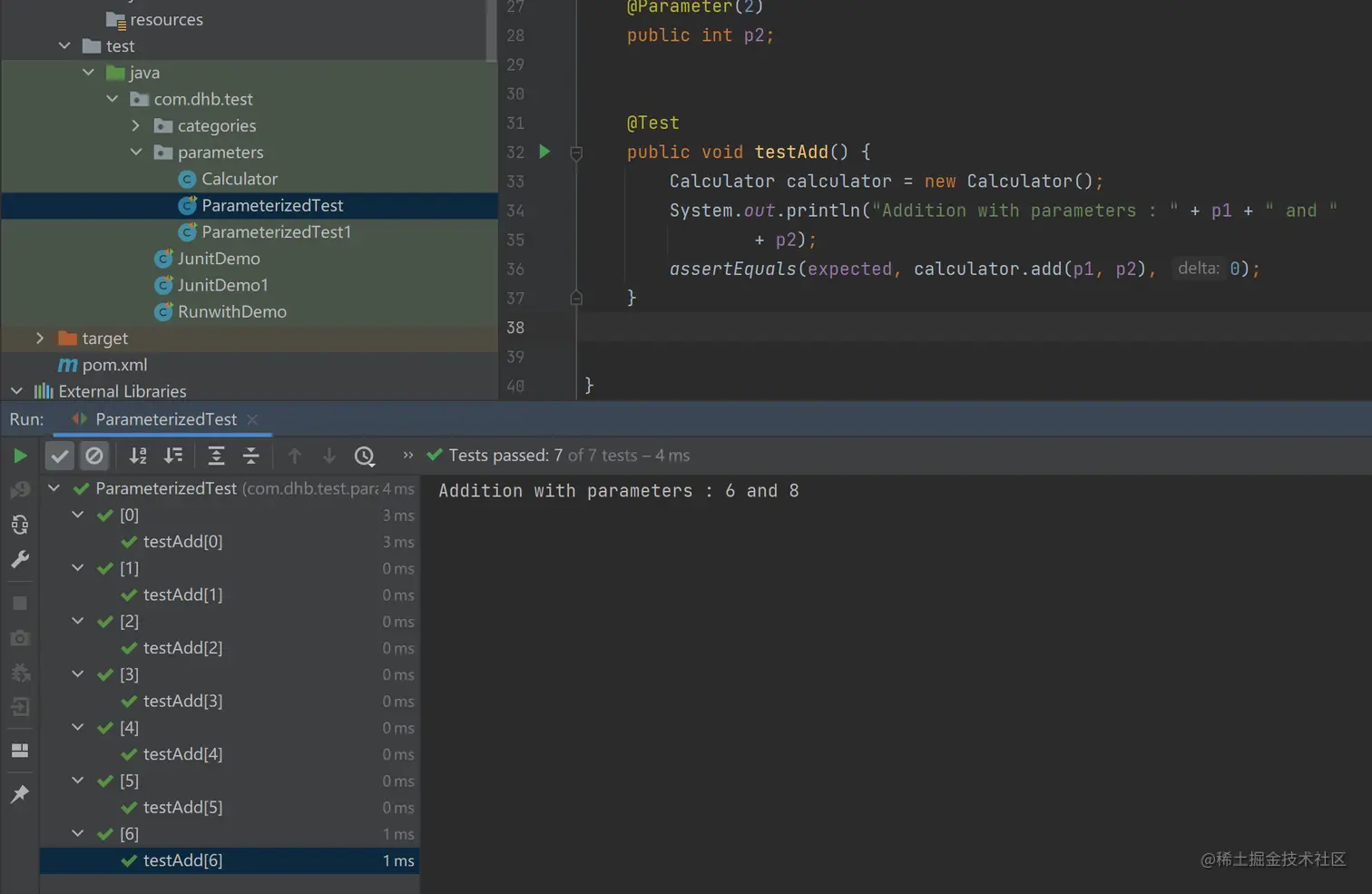Collapse the [3] test group
1372x894 pixels.
coord(78,674)
